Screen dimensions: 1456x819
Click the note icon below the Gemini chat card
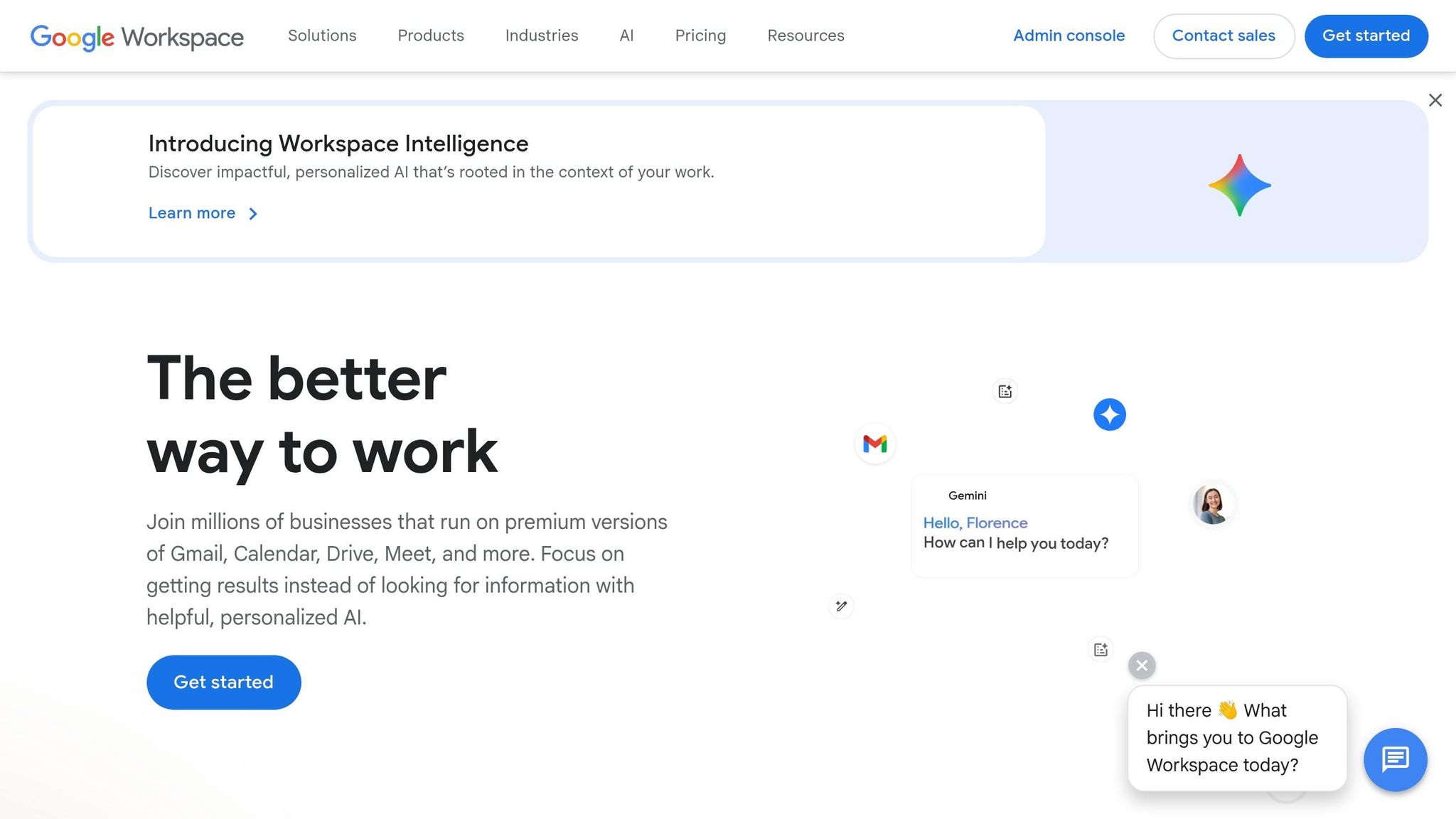[1100, 649]
